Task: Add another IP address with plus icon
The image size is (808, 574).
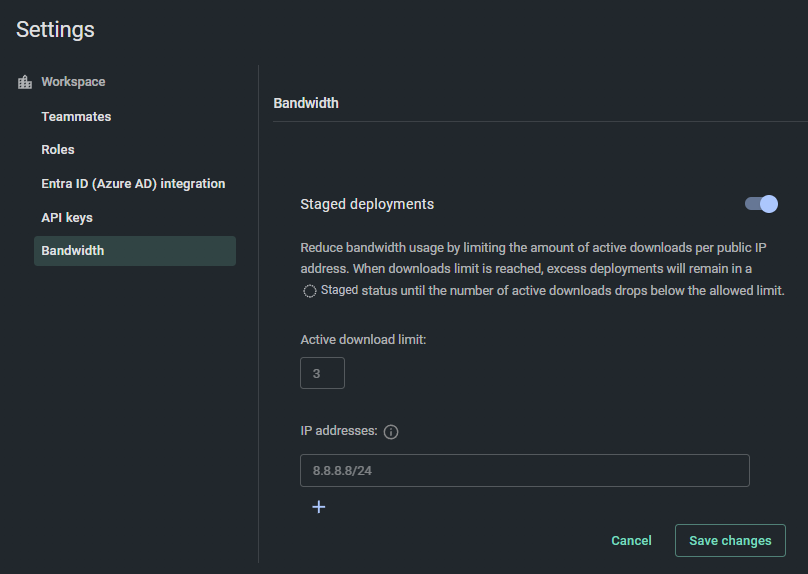Action: [318, 507]
